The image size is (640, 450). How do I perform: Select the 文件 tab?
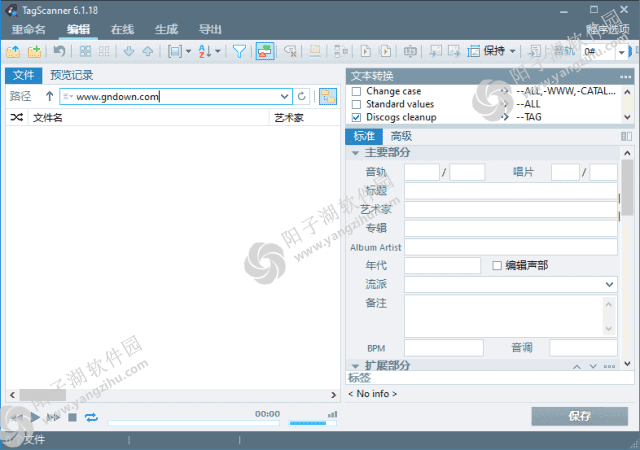click(24, 76)
